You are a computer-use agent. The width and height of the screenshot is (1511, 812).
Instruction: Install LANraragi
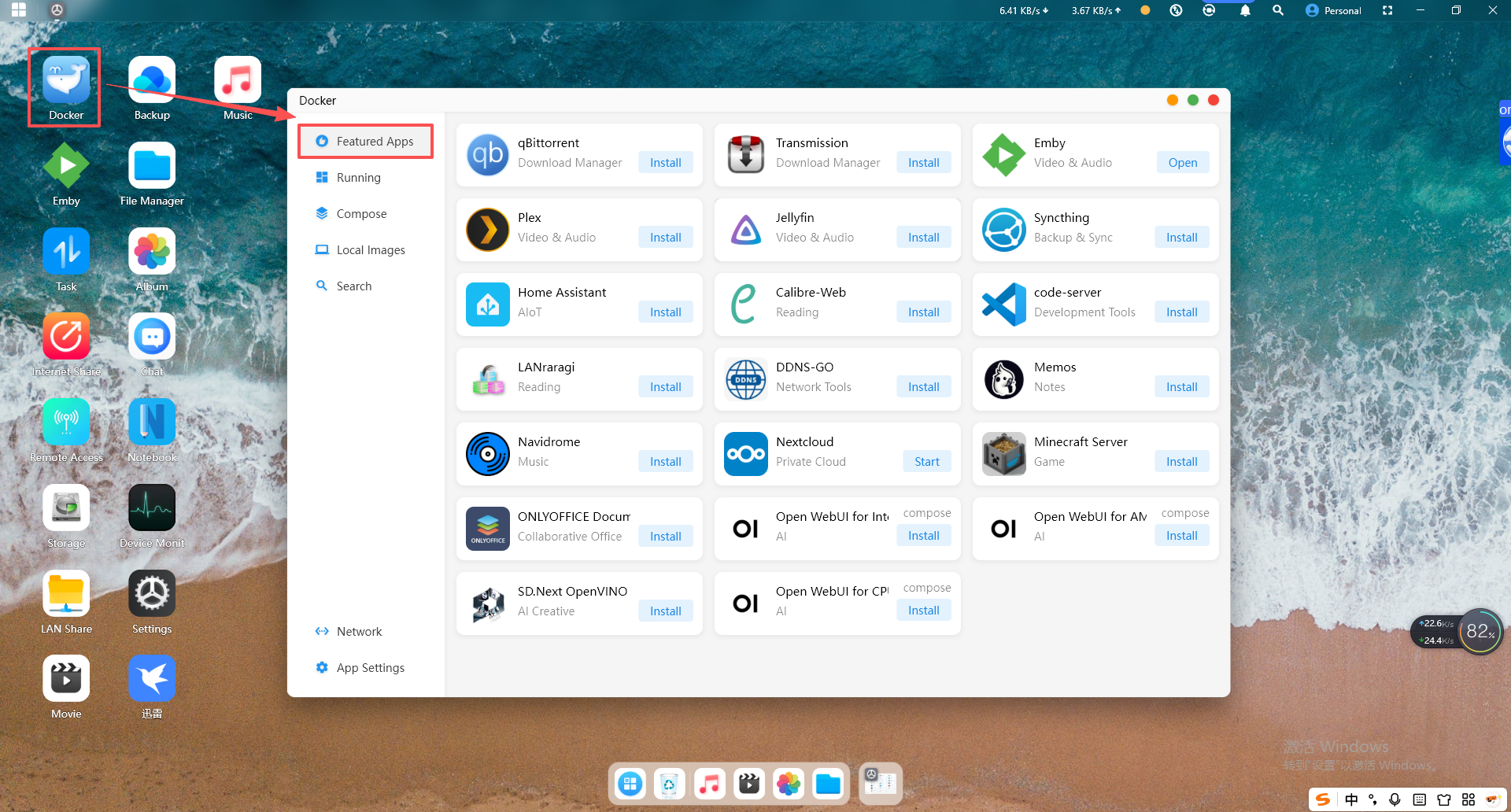click(666, 387)
